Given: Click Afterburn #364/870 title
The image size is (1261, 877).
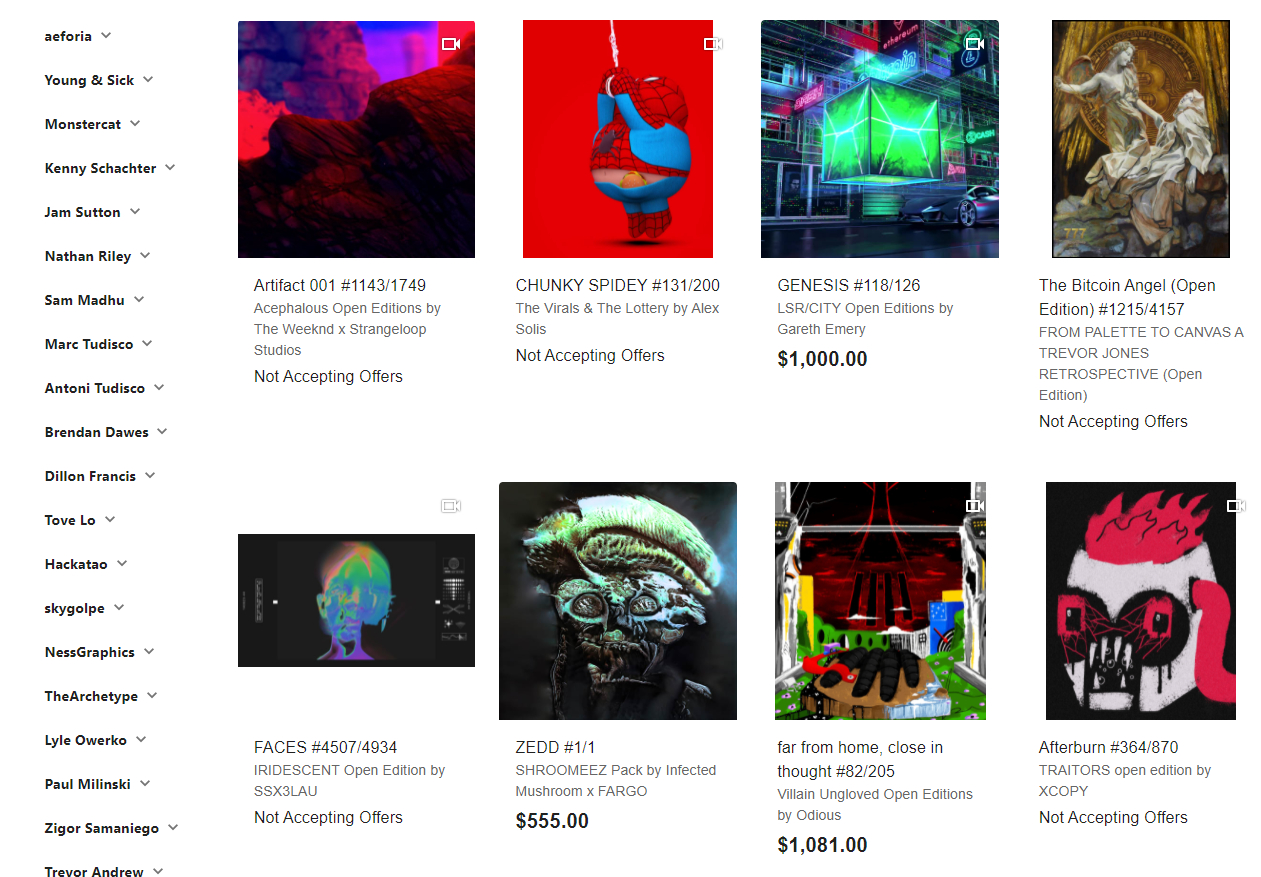Looking at the screenshot, I should [1109, 747].
